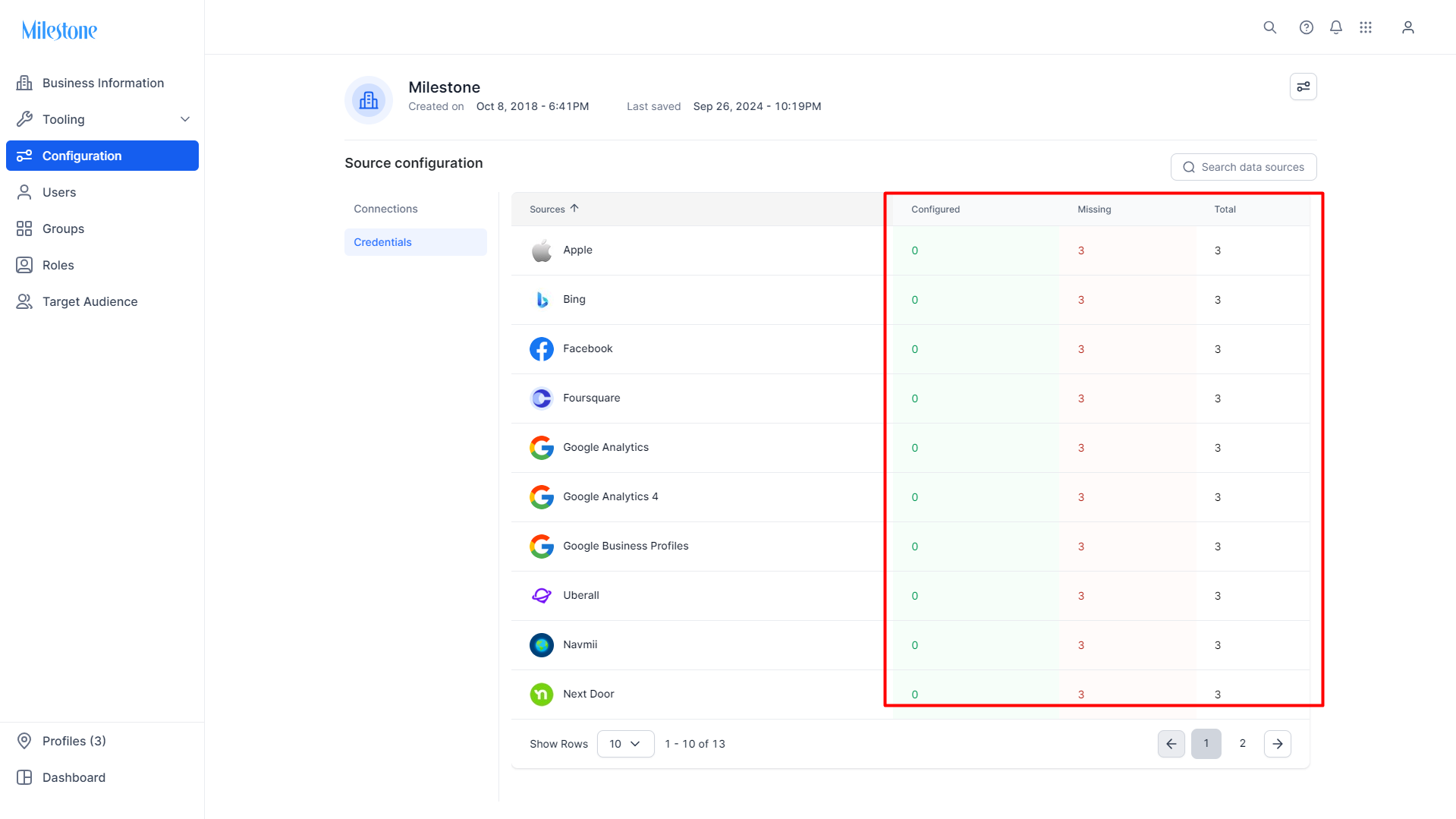Focus the Search data sources field

click(1244, 167)
